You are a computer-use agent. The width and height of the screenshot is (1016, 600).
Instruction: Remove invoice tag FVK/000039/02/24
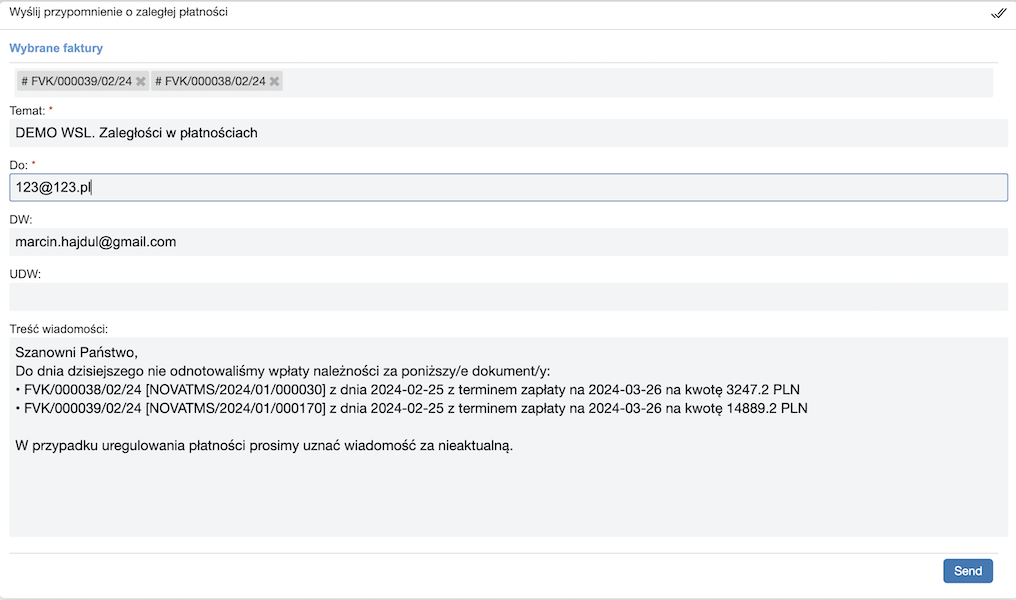[x=141, y=81]
